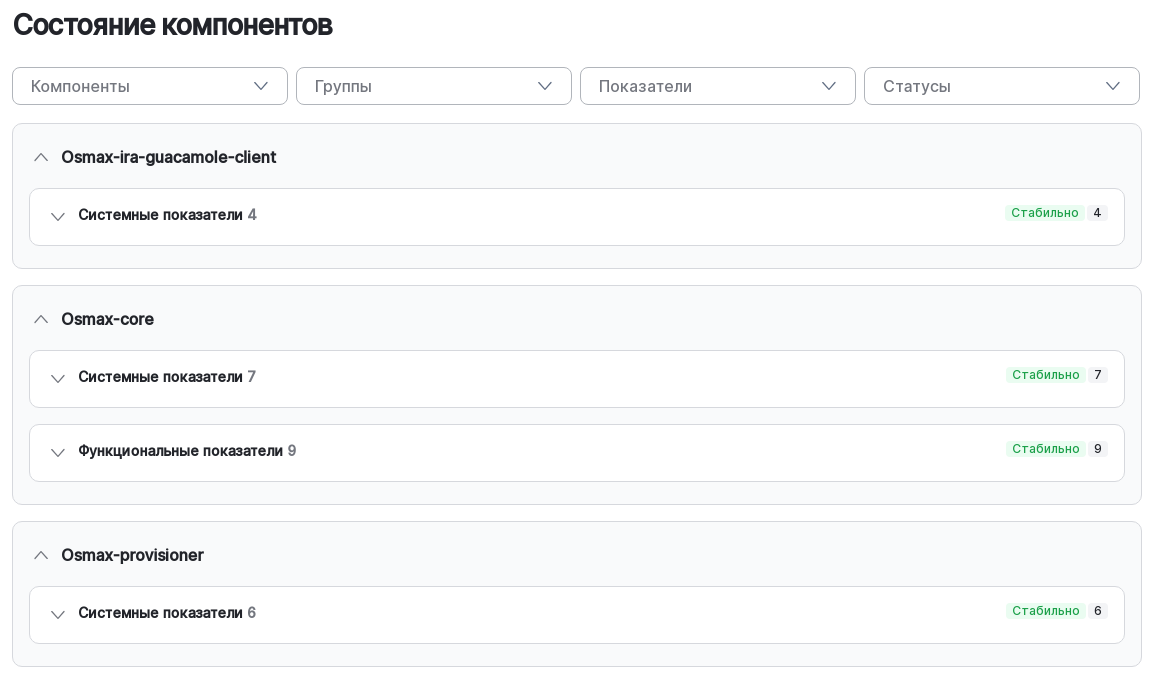This screenshot has width=1164, height=693.
Task: Click the Стабильно status on Функциональные показатели row
Action: click(x=1046, y=449)
